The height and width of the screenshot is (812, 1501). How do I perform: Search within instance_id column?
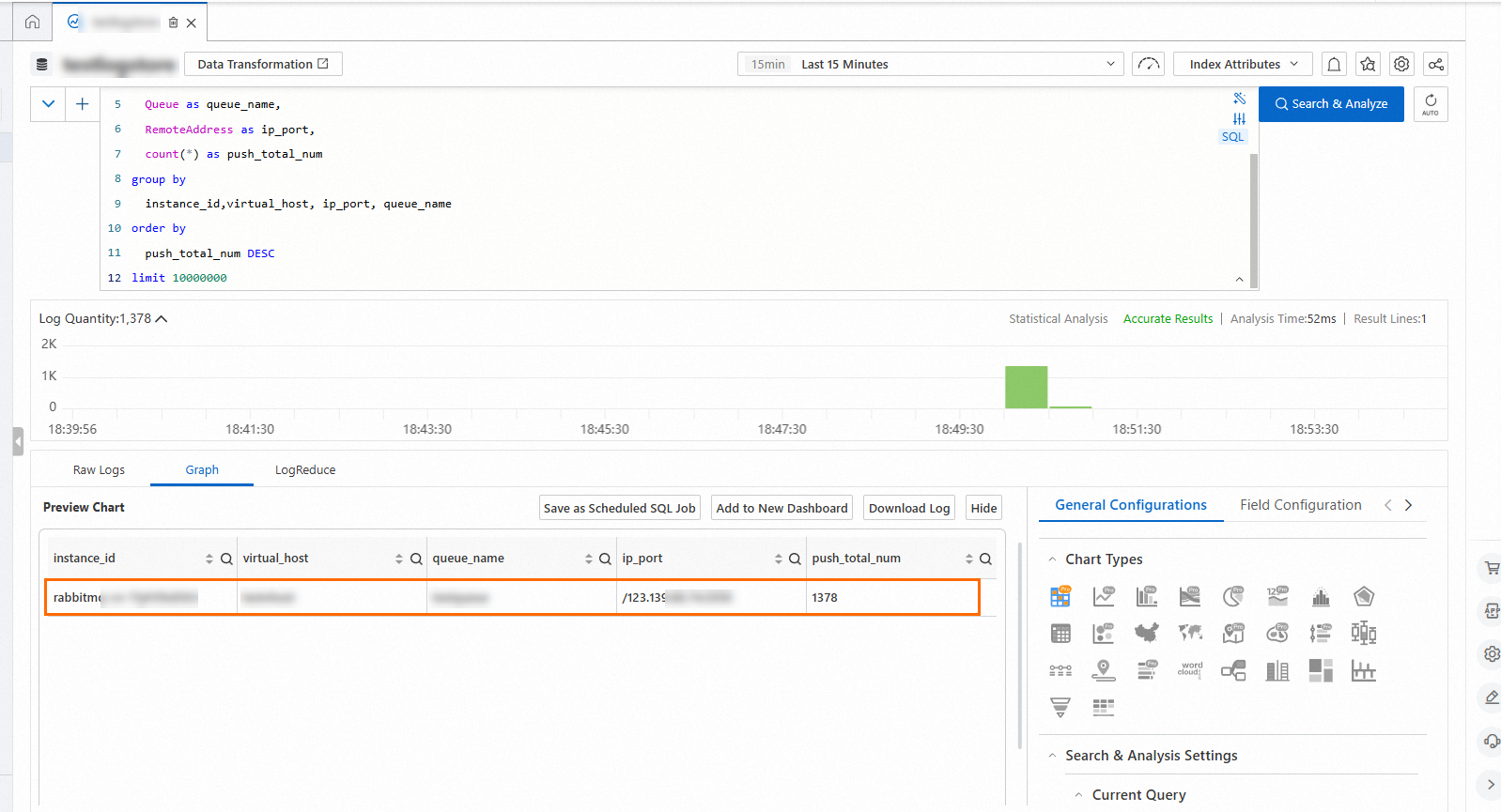tap(226, 559)
